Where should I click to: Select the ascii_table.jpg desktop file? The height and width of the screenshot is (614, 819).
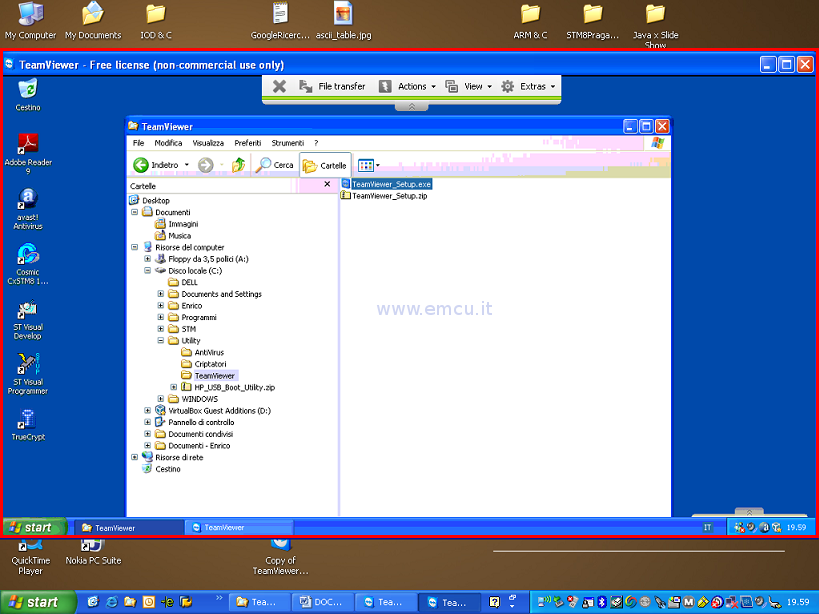tap(343, 21)
